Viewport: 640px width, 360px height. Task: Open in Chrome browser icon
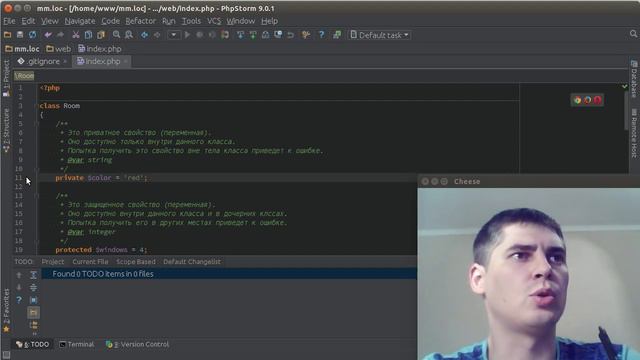pos(577,100)
